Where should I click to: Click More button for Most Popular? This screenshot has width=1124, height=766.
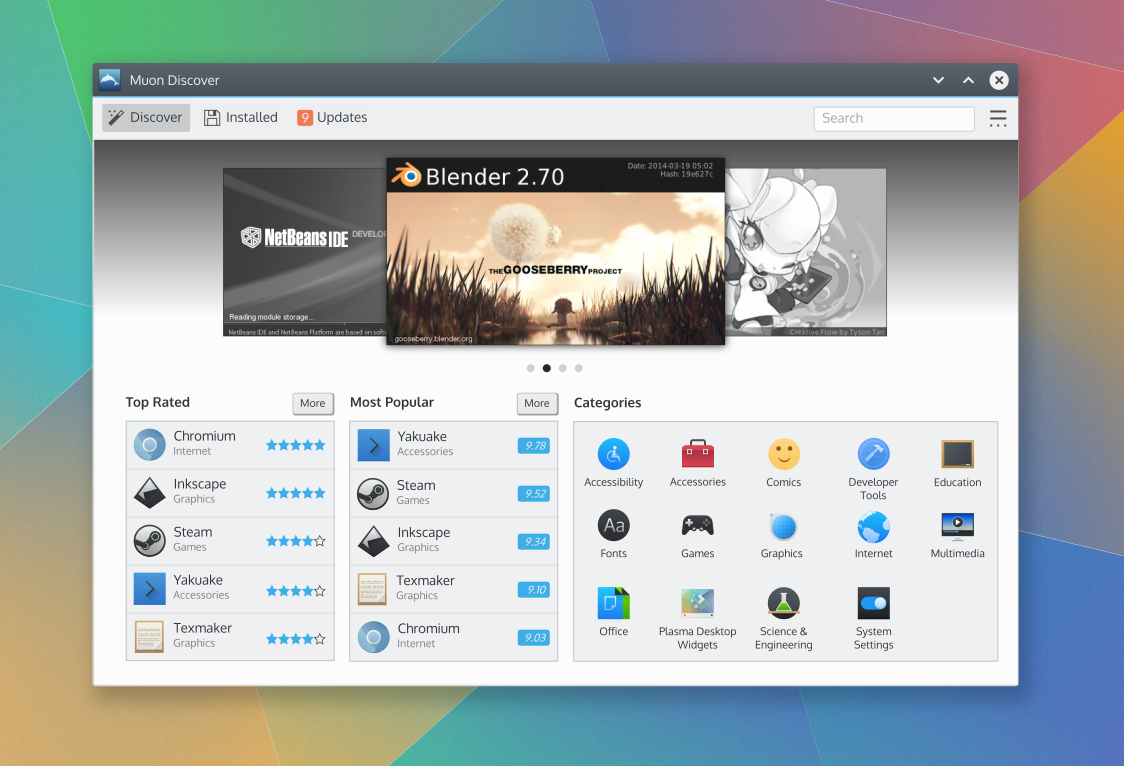pos(537,403)
